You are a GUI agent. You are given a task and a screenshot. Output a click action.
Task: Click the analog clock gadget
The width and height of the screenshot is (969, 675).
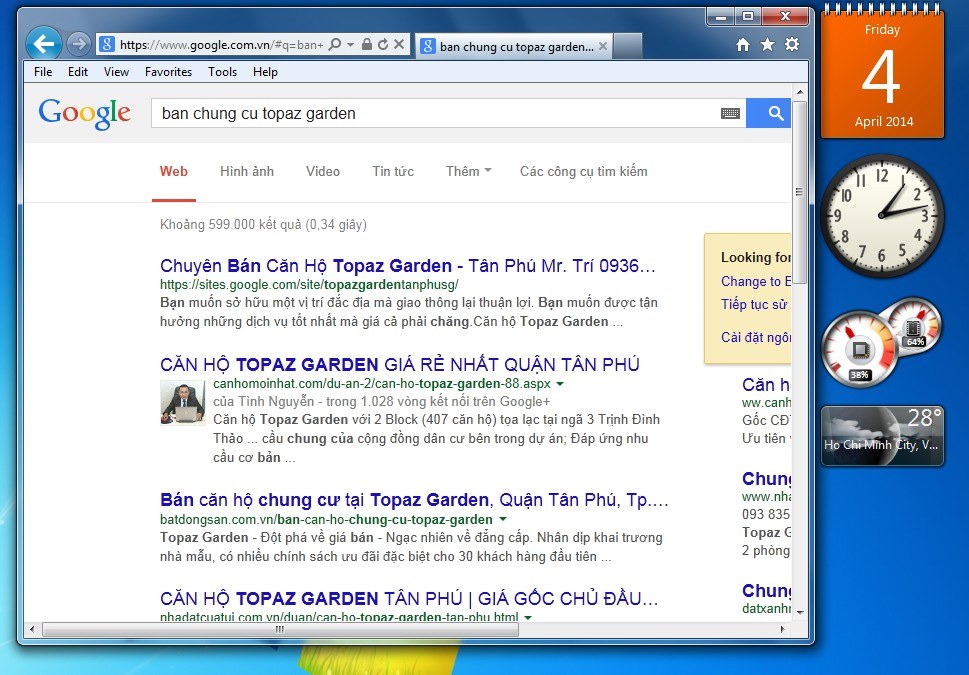(882, 215)
